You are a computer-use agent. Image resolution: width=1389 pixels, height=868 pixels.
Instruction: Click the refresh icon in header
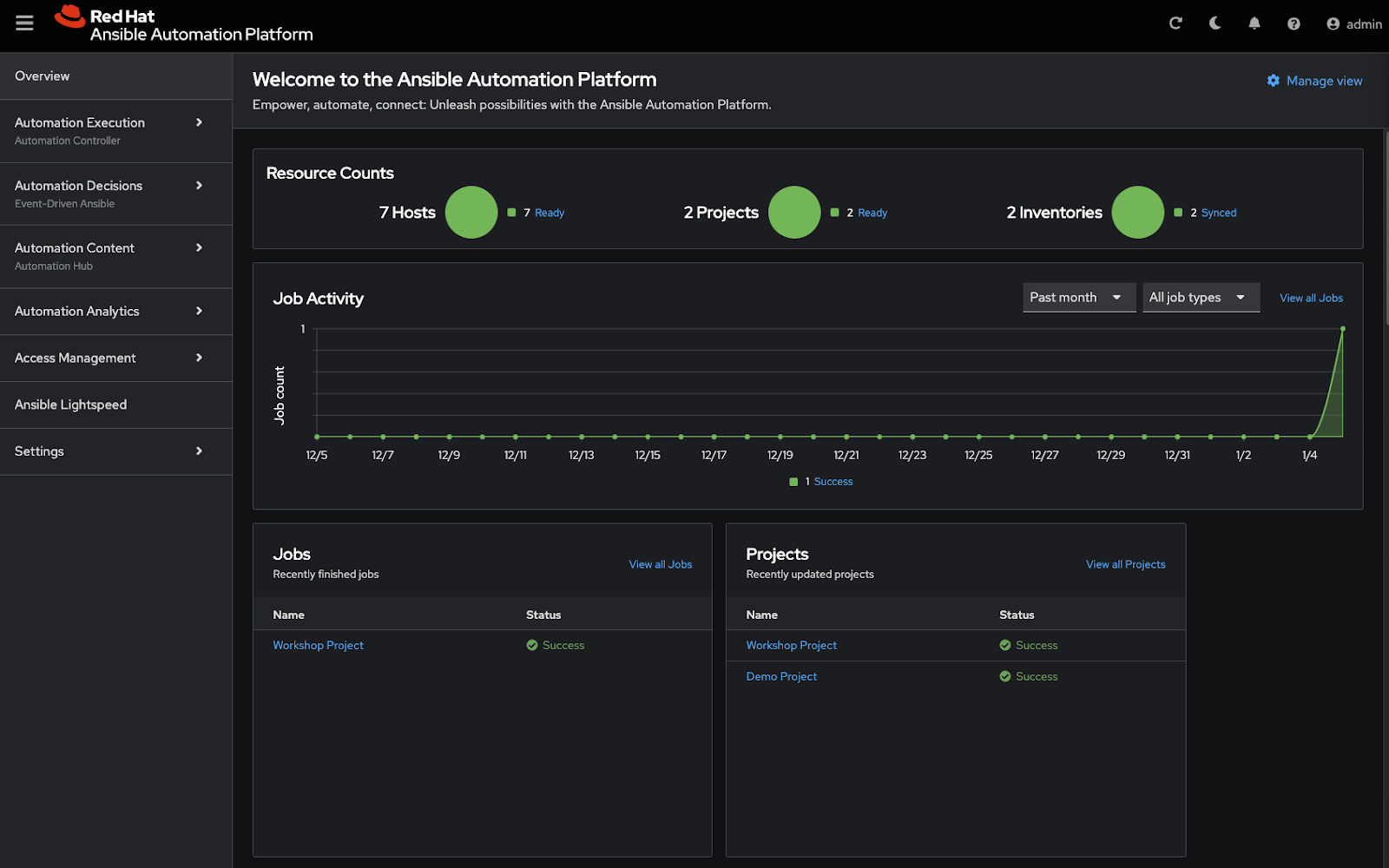(1175, 23)
